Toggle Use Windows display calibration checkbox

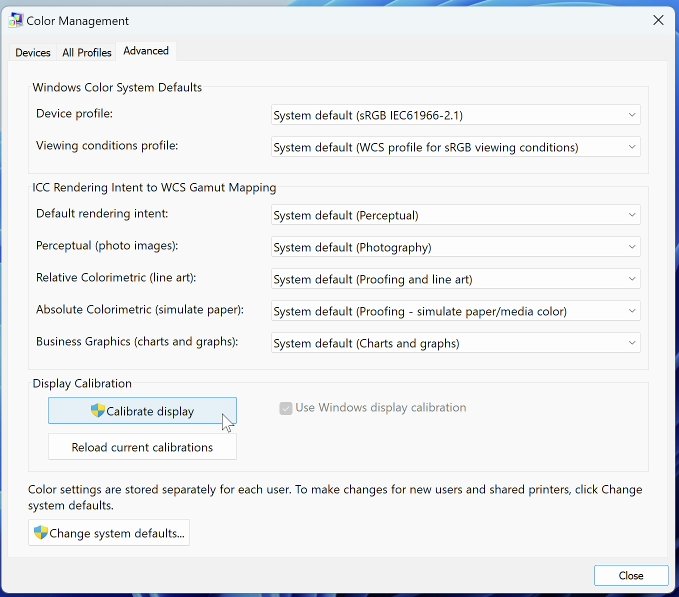pyautogui.click(x=286, y=408)
